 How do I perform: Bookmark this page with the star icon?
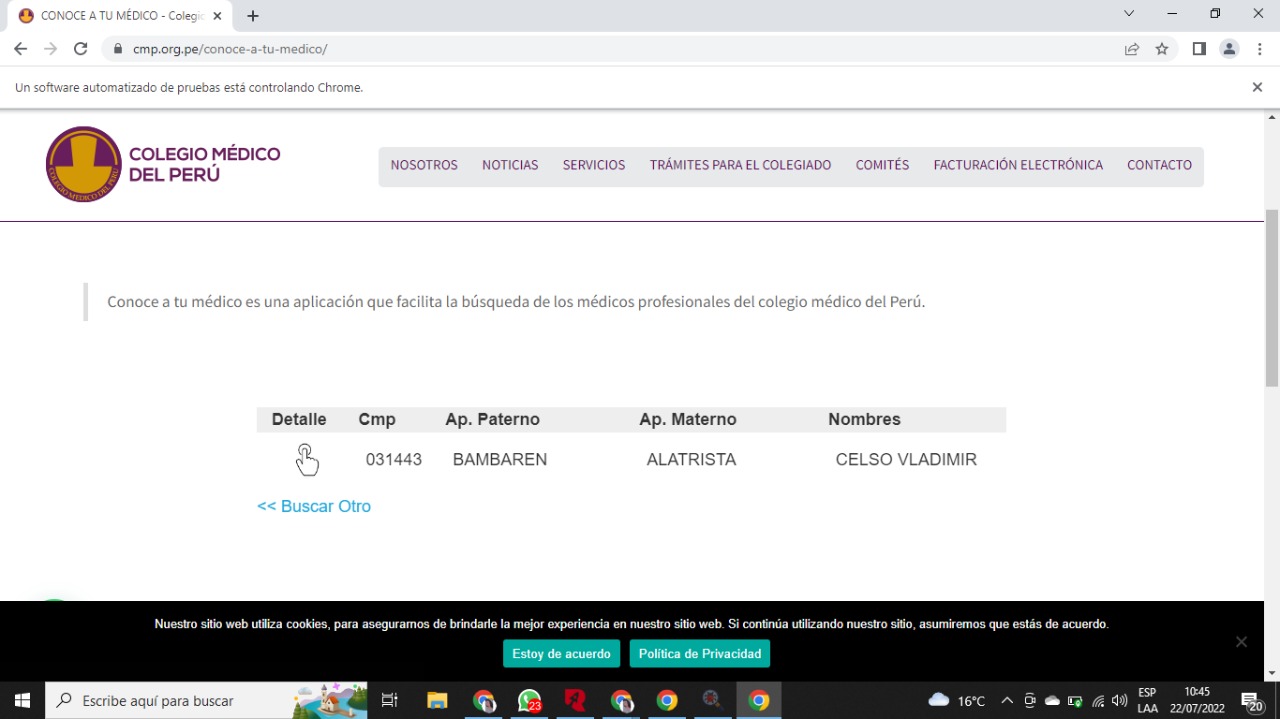coord(1162,49)
